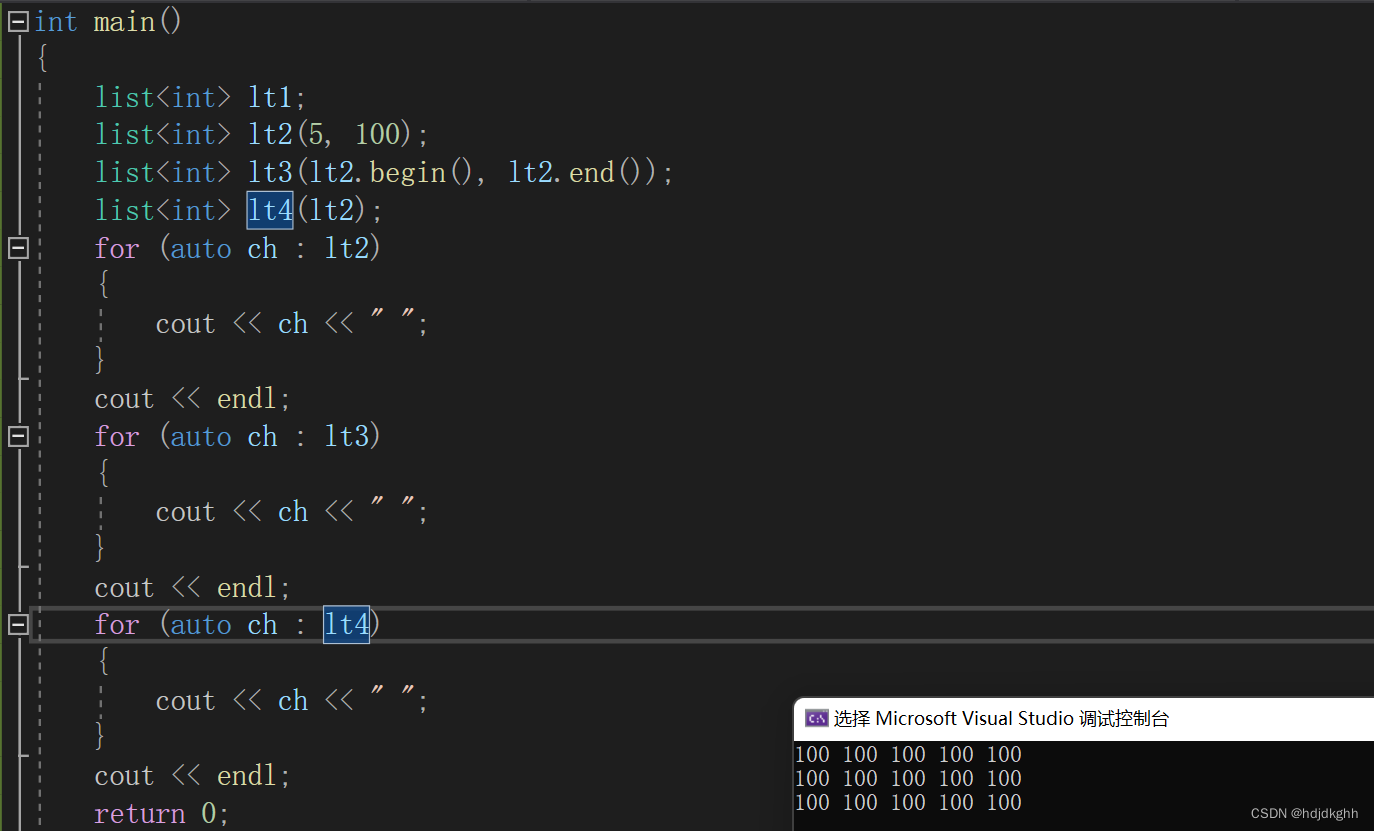Click the debug console window icon
1374x831 pixels.
816,718
